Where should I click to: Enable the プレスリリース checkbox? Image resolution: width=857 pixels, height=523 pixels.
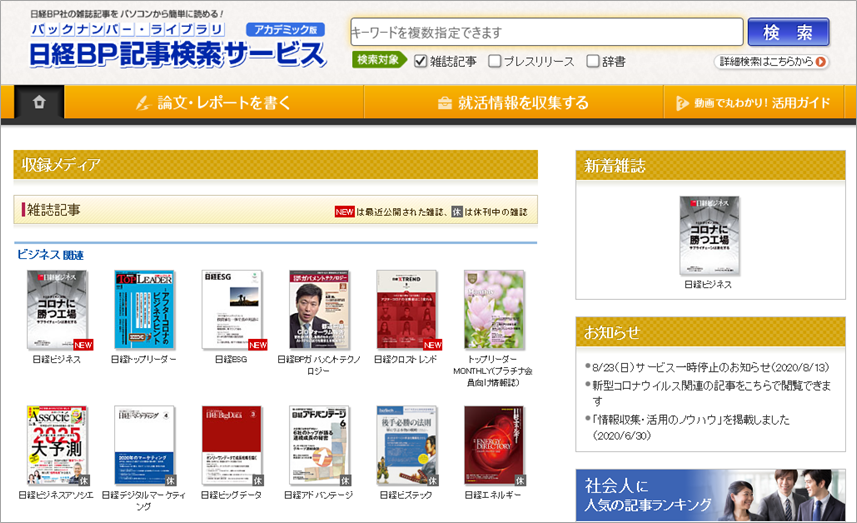pyautogui.click(x=495, y=61)
